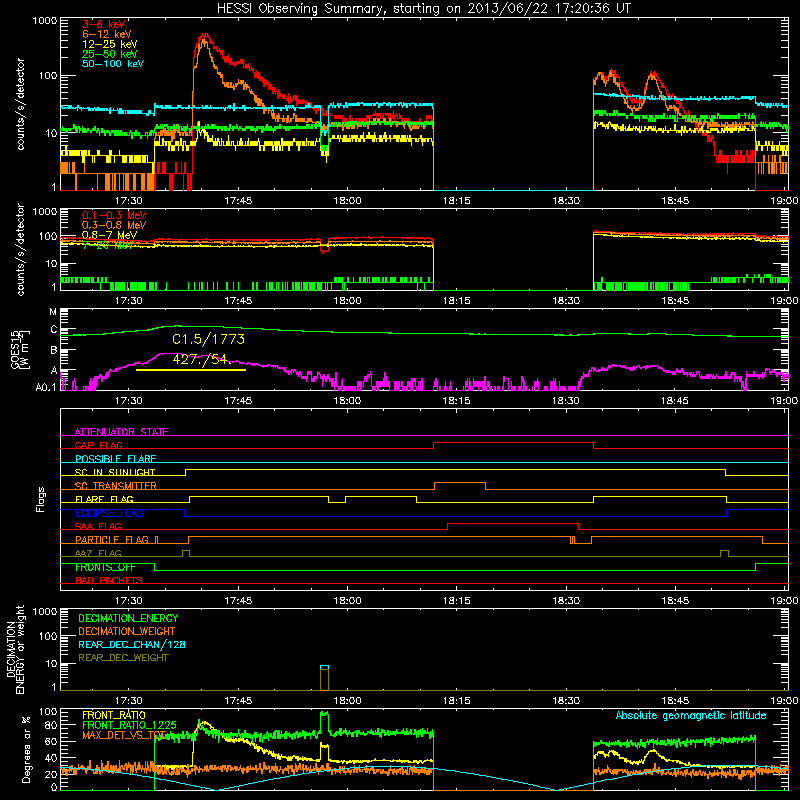Screen dimensions: 800x800
Task: Click the yellow bar under the 427./54. annotation
Action: point(191,370)
